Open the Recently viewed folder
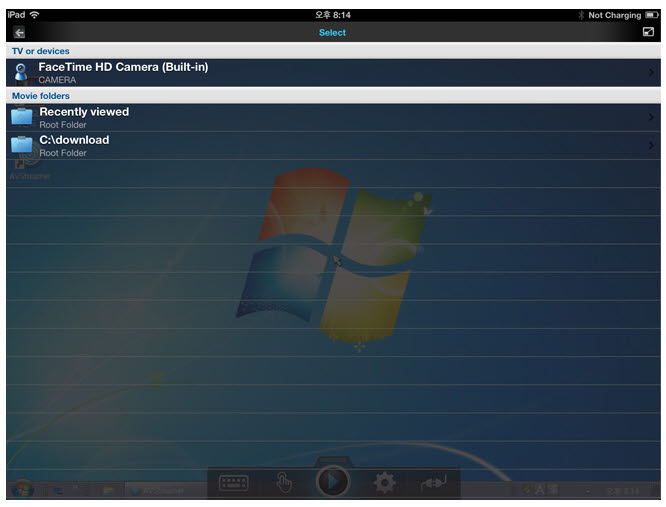The height and width of the screenshot is (507, 666). (333, 118)
